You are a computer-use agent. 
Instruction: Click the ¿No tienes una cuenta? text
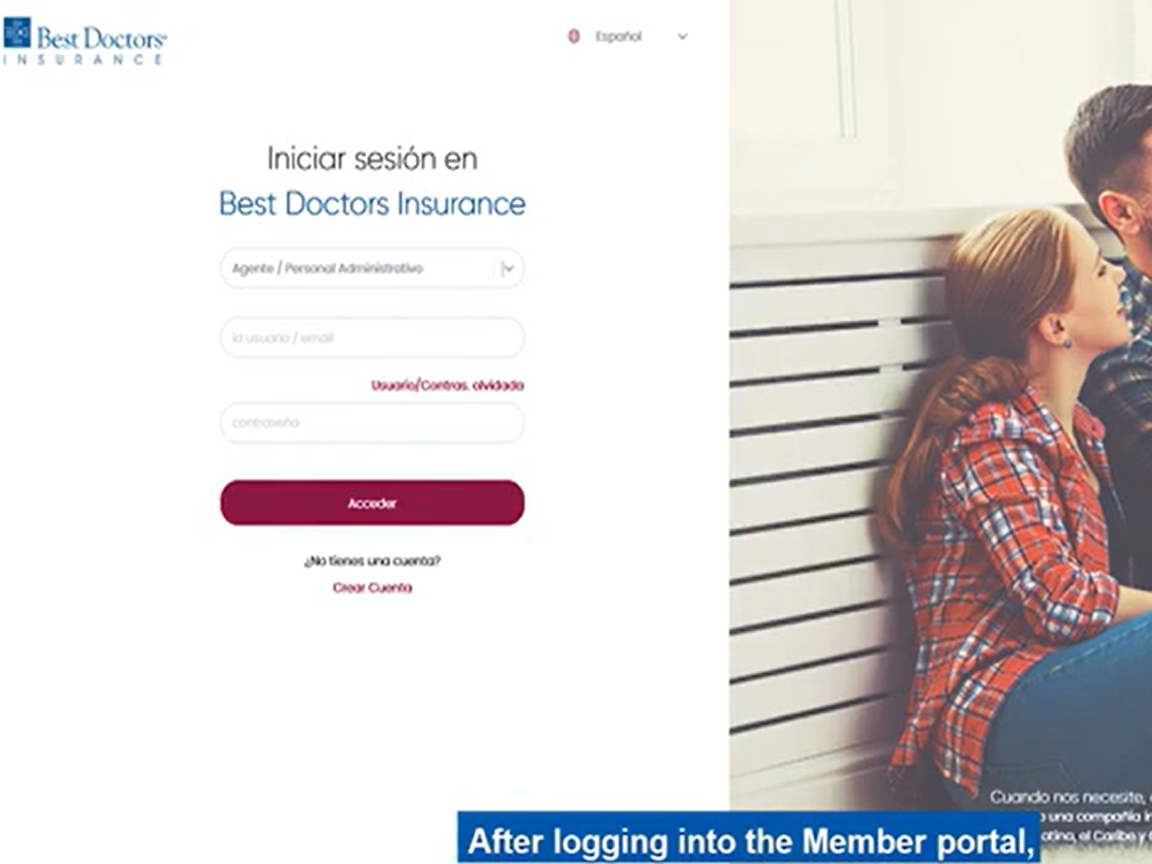tap(372, 561)
